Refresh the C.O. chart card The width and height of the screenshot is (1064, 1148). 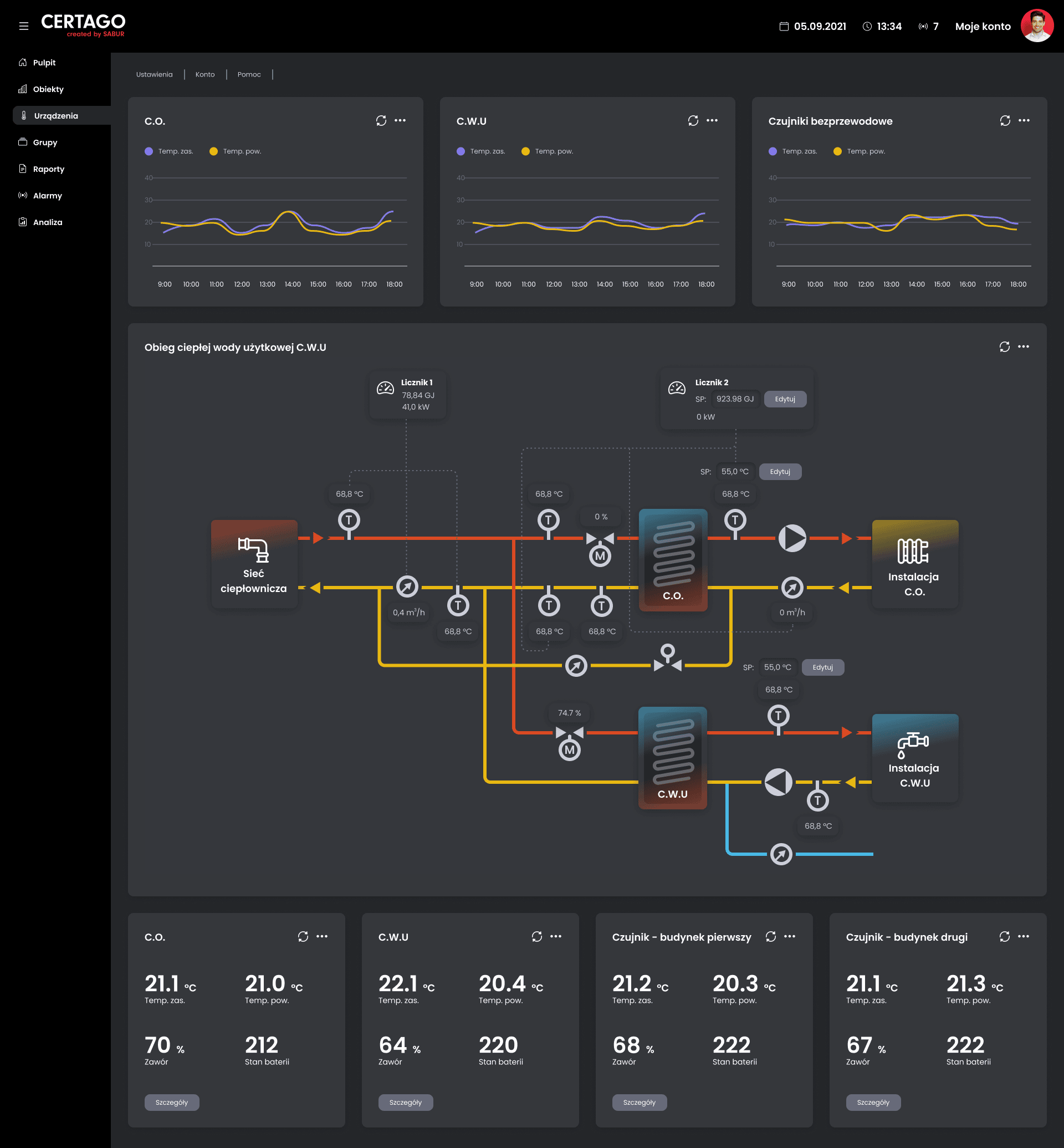point(381,120)
